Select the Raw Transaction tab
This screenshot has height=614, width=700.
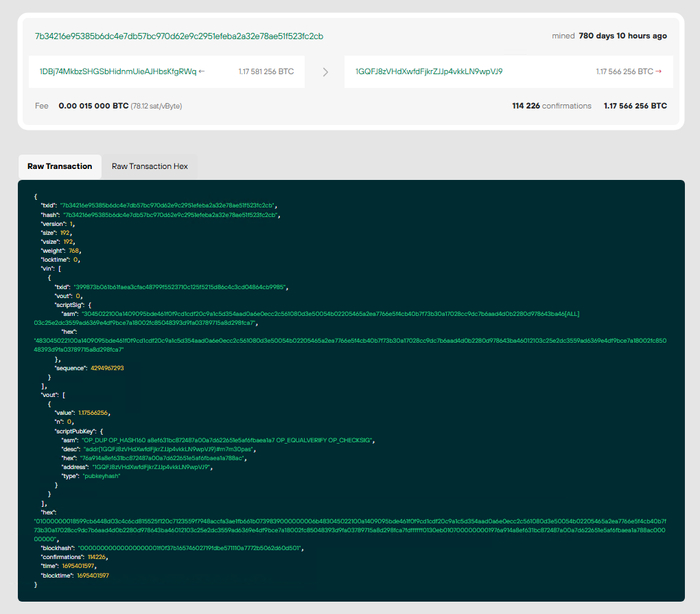click(x=60, y=166)
